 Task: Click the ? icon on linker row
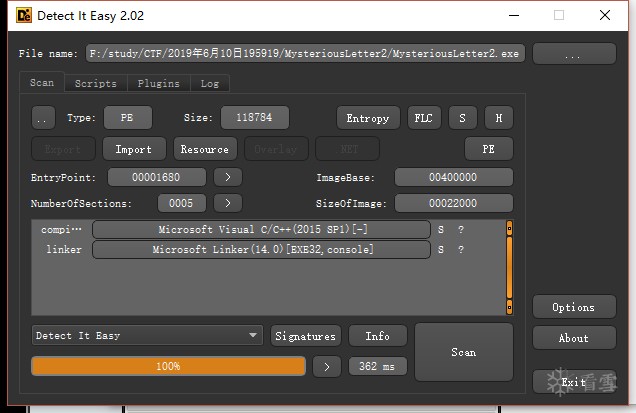[461, 250]
